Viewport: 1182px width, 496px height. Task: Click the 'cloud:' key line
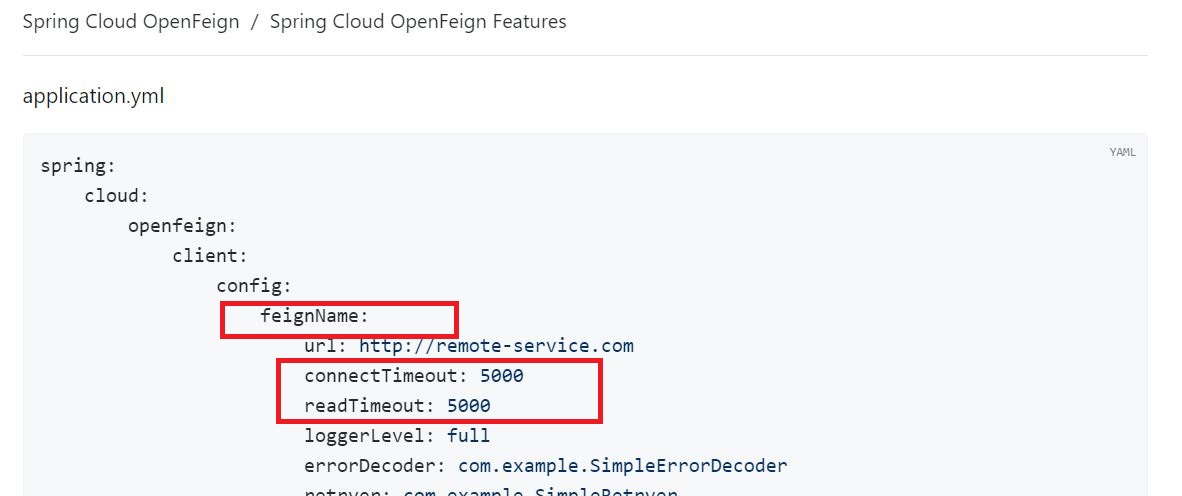coord(116,196)
